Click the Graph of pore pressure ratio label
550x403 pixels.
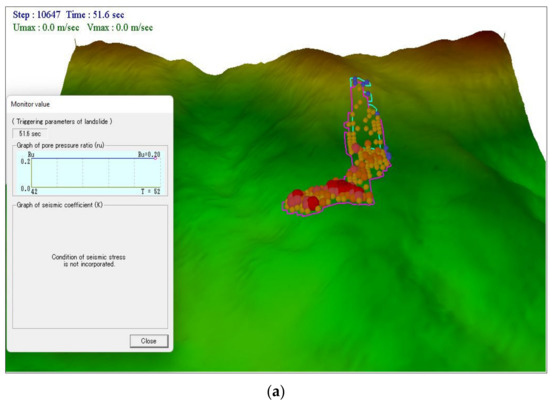[x=60, y=145]
